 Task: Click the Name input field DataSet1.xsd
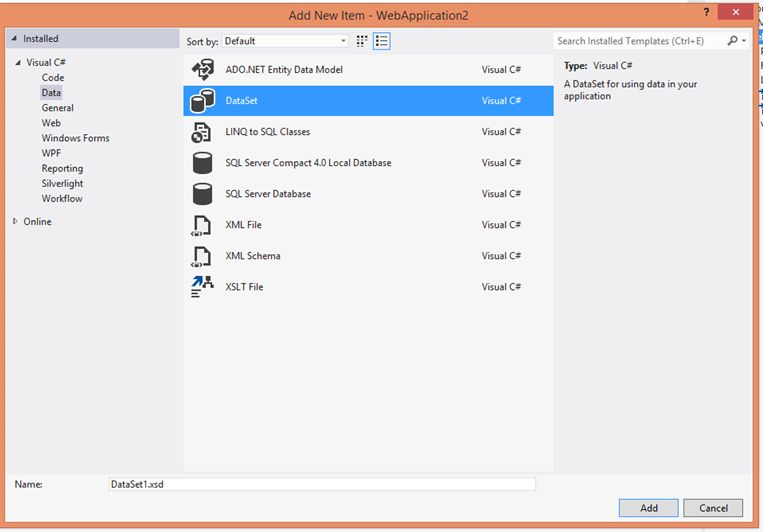tap(322, 484)
